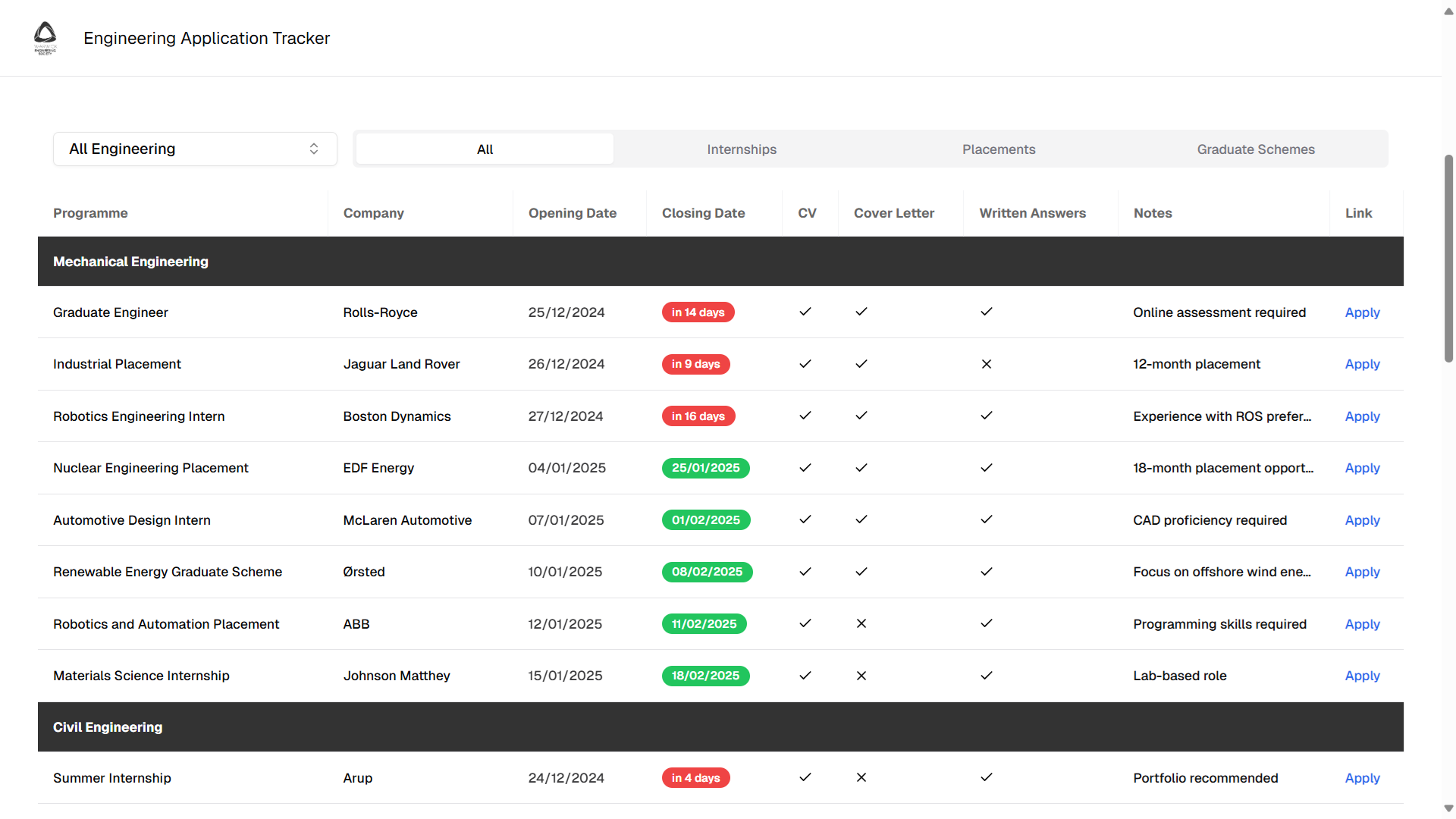Select the Placements tab
The width and height of the screenshot is (1456, 819).
pos(999,149)
